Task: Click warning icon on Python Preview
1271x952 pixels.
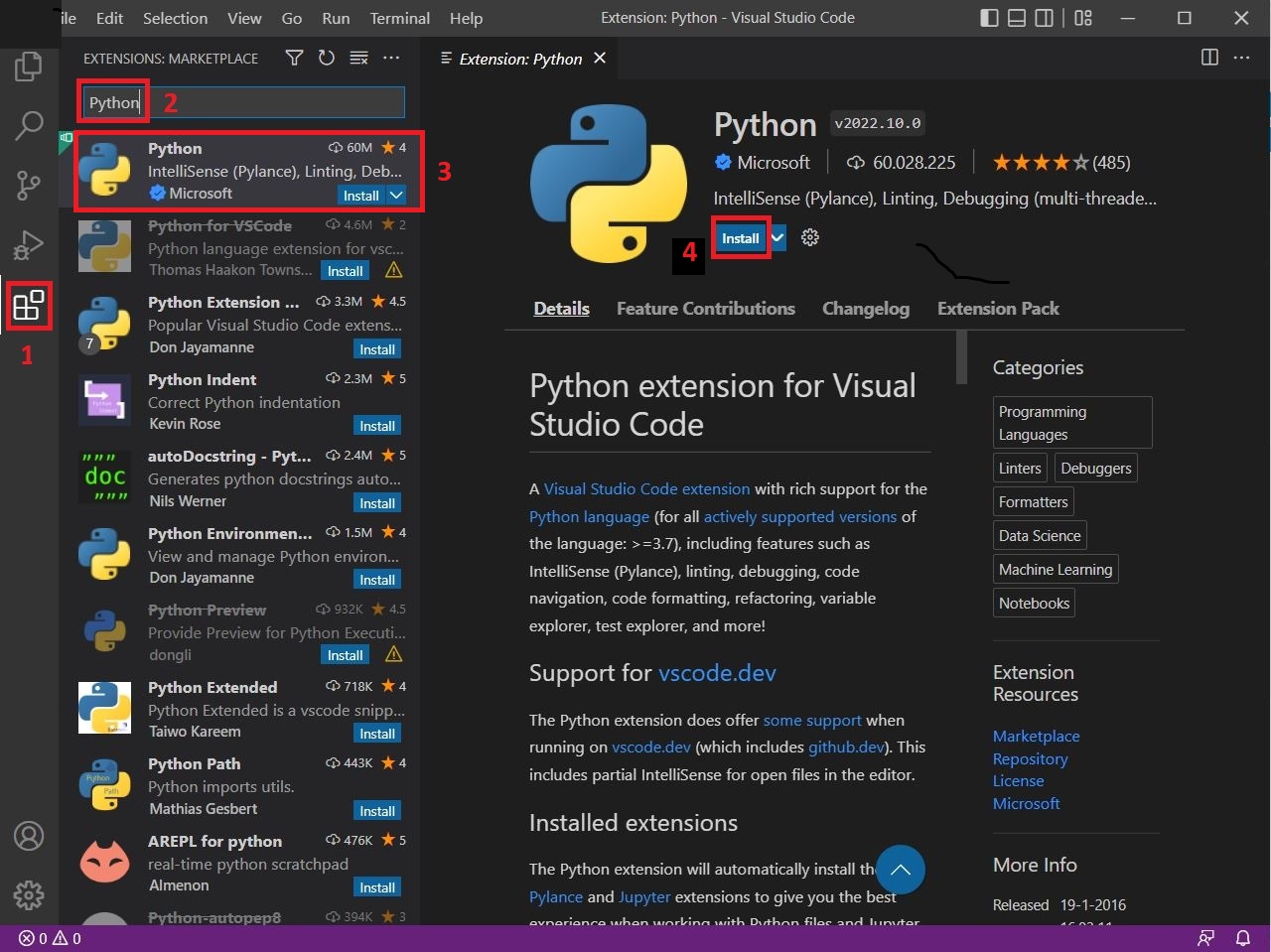Action: 393,654
